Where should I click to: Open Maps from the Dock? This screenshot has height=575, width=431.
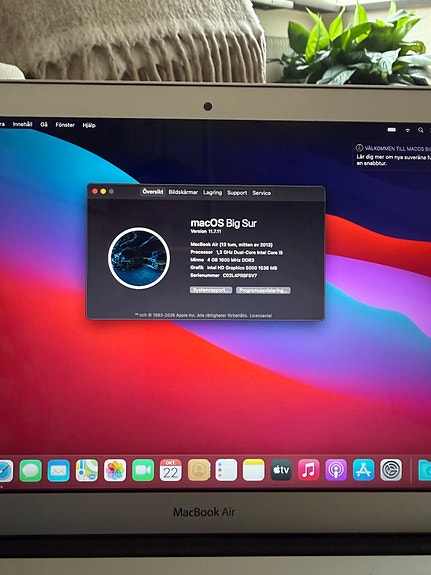click(87, 470)
